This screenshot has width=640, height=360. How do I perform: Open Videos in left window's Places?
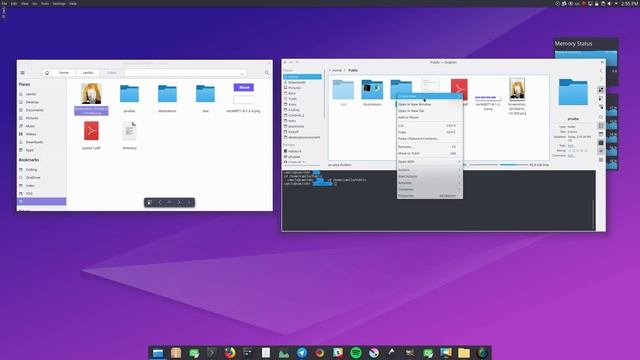tap(42, 134)
